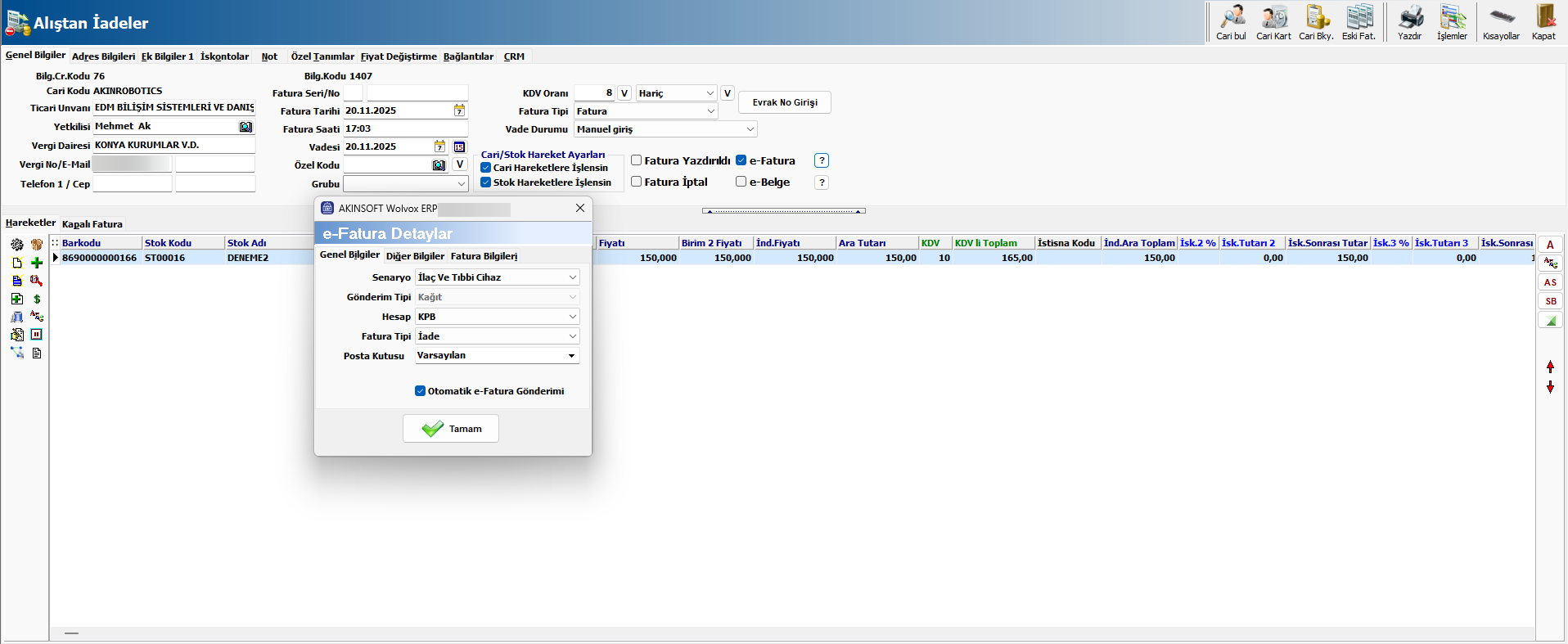This screenshot has width=1568, height=644.
Task: Expand the Vade Durumu combo box
Action: (x=750, y=129)
